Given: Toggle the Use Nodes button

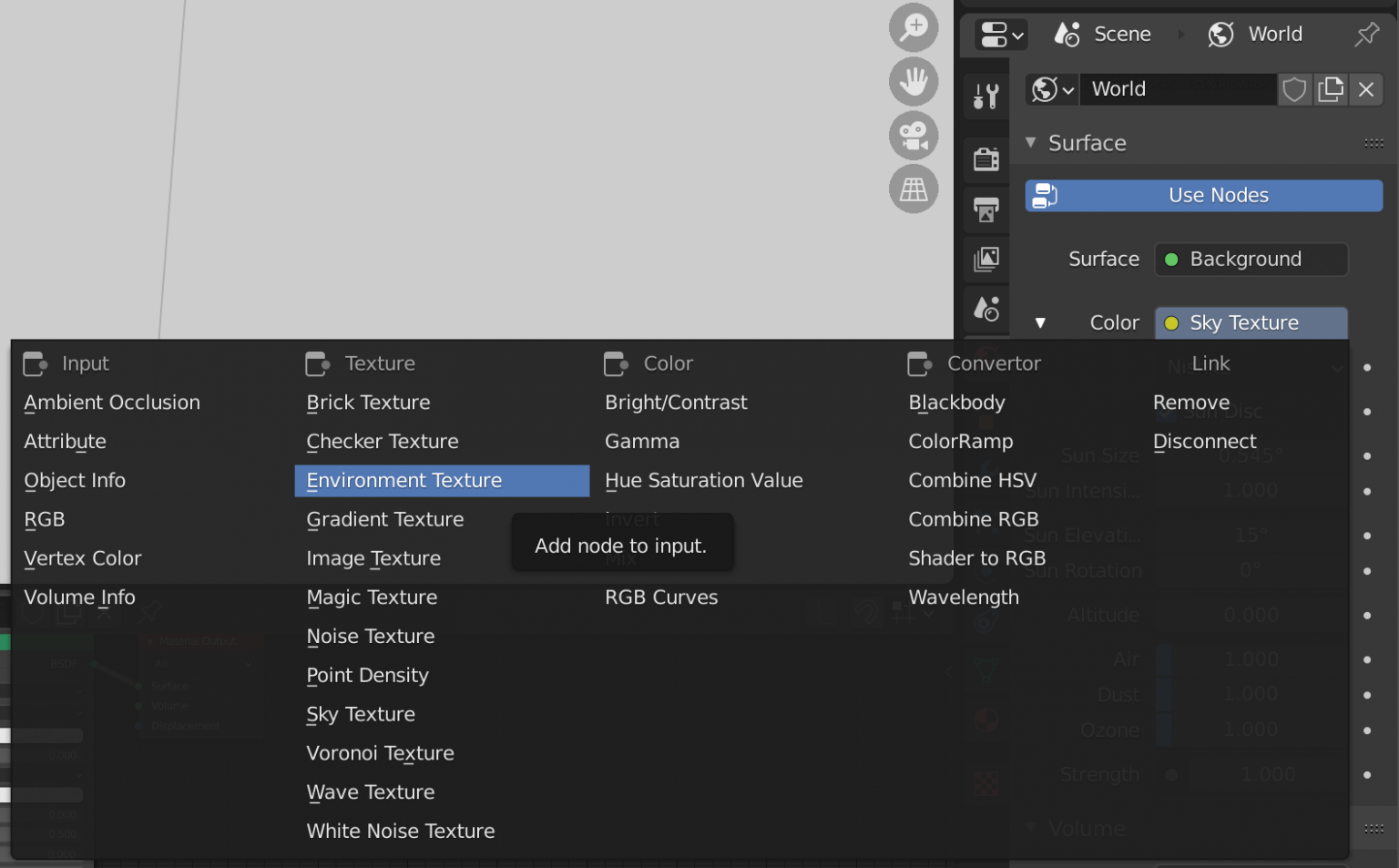Looking at the screenshot, I should point(1203,196).
